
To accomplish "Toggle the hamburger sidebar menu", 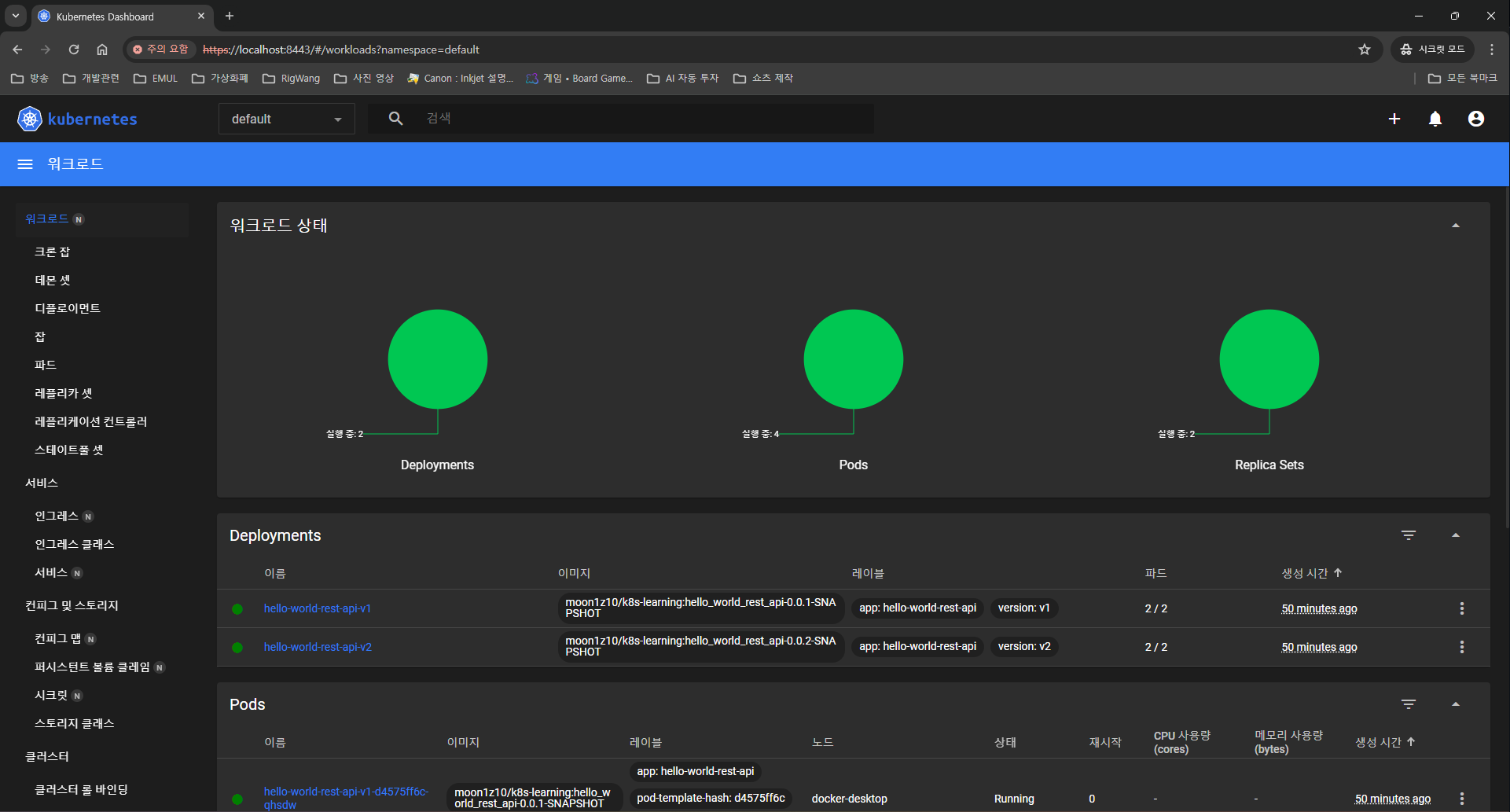I will [25, 164].
